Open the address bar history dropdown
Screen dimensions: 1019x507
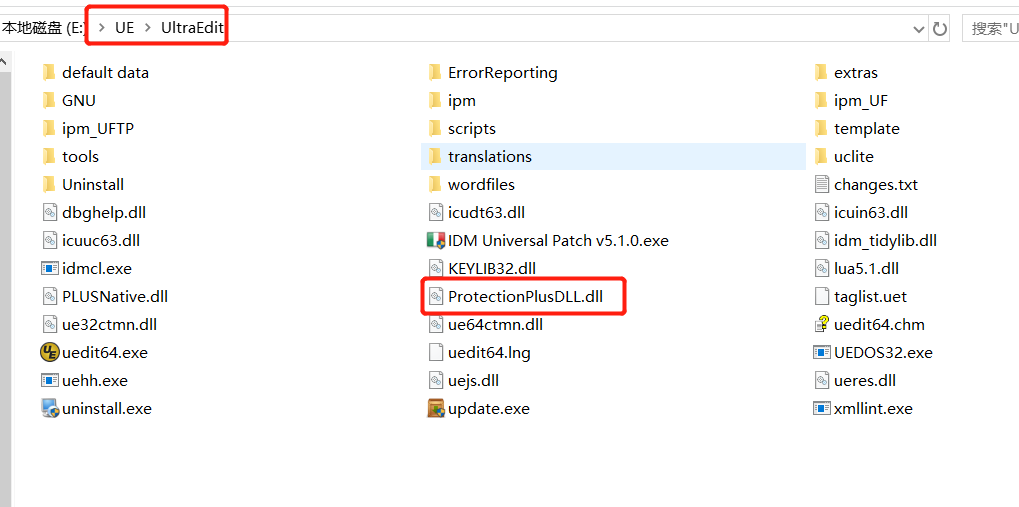coord(919,29)
